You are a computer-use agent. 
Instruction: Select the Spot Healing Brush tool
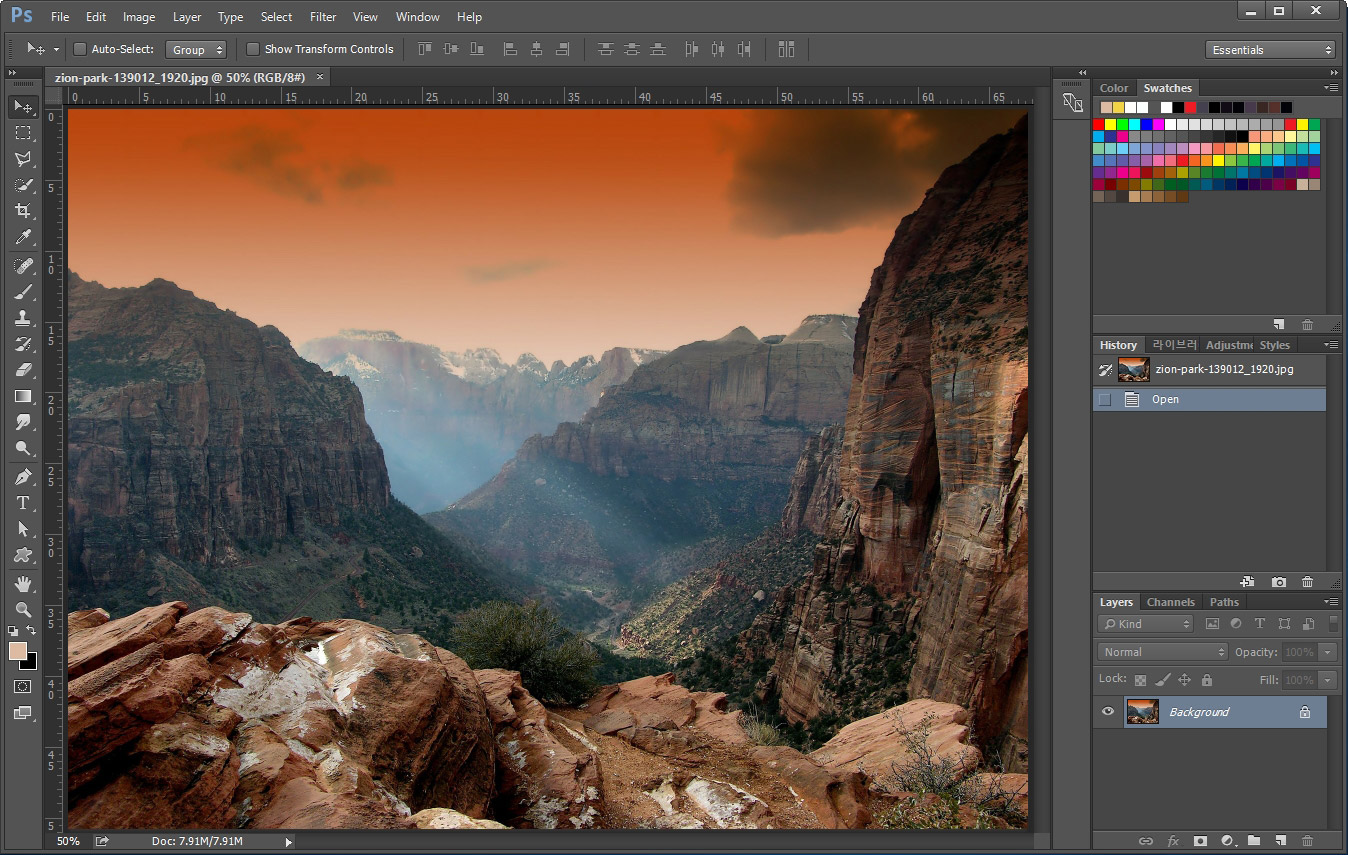coord(23,266)
